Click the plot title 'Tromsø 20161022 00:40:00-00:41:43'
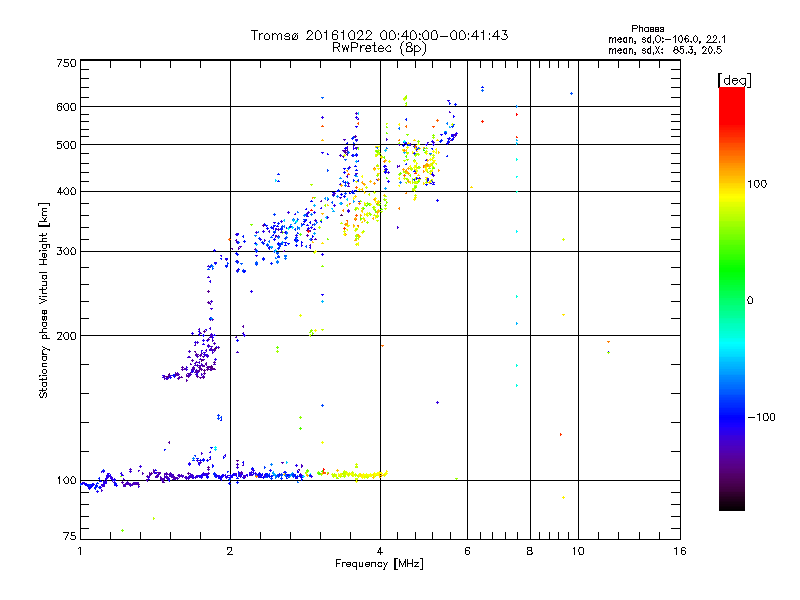 [x=379, y=35]
